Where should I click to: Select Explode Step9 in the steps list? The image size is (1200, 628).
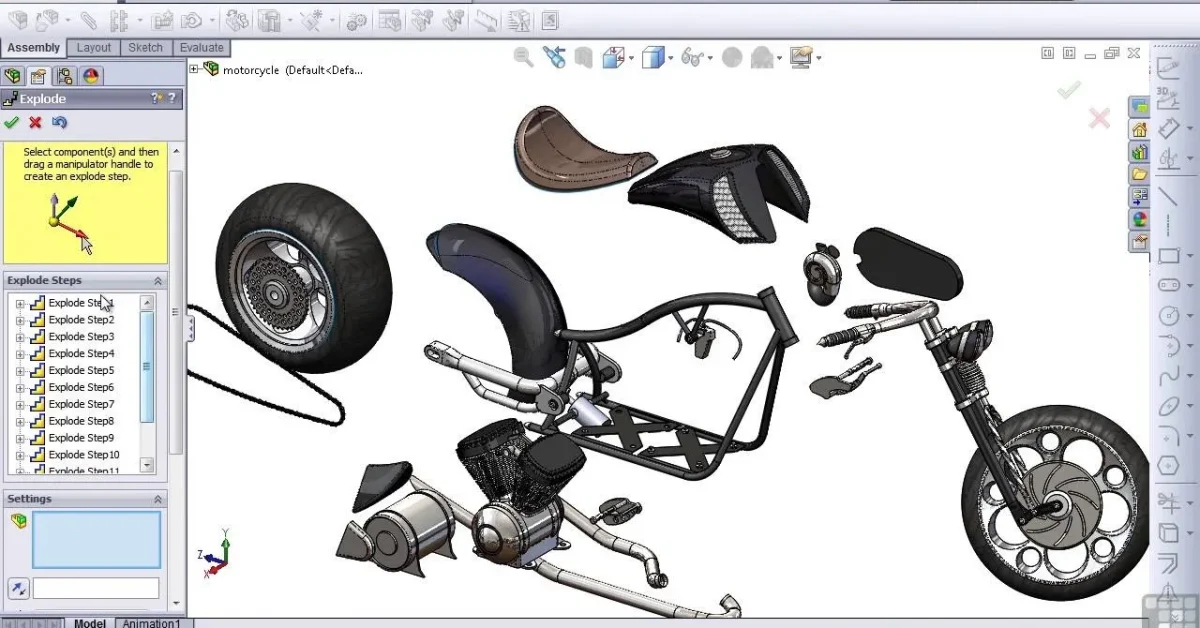tap(81, 438)
